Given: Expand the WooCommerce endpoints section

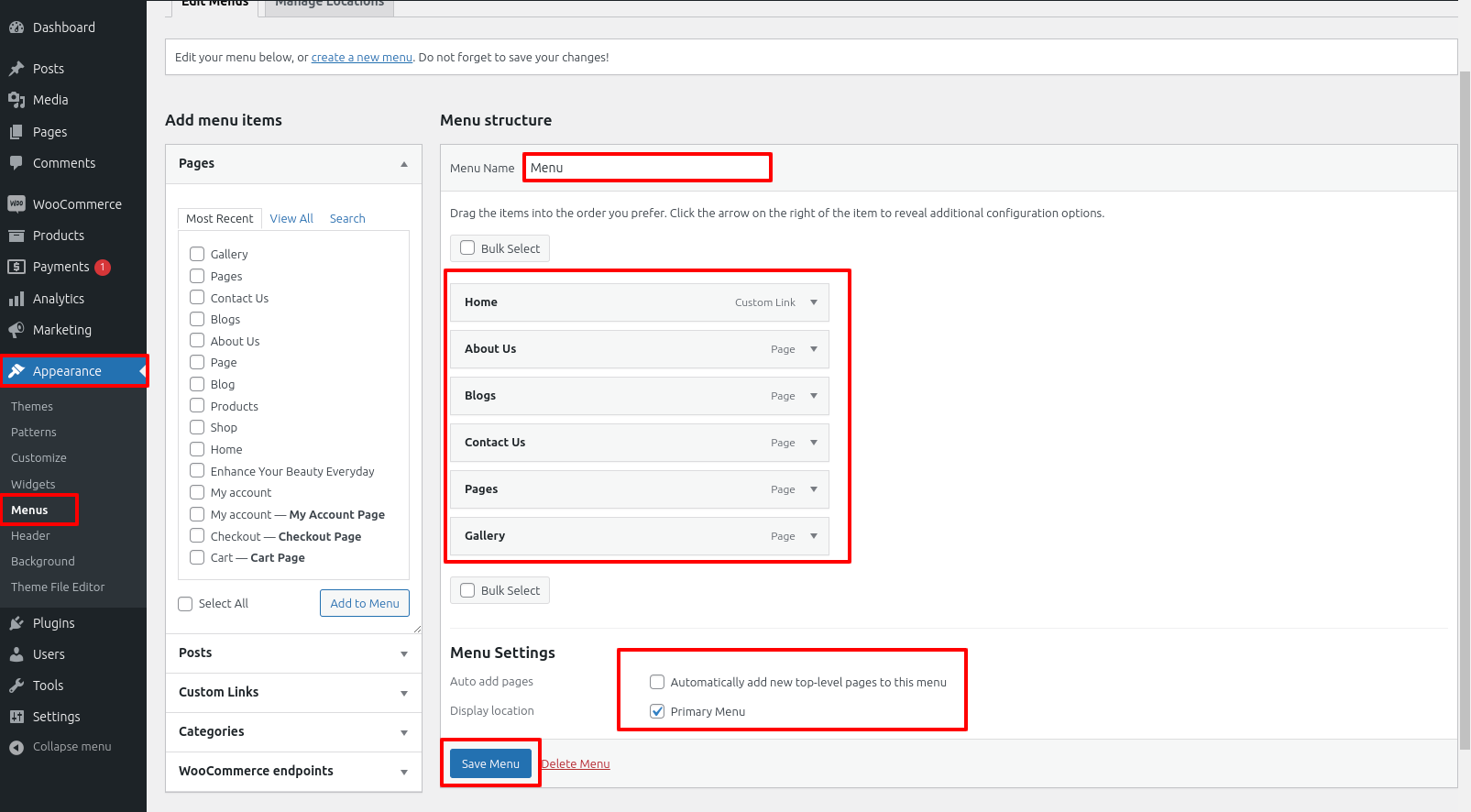Looking at the screenshot, I should tap(403, 772).
